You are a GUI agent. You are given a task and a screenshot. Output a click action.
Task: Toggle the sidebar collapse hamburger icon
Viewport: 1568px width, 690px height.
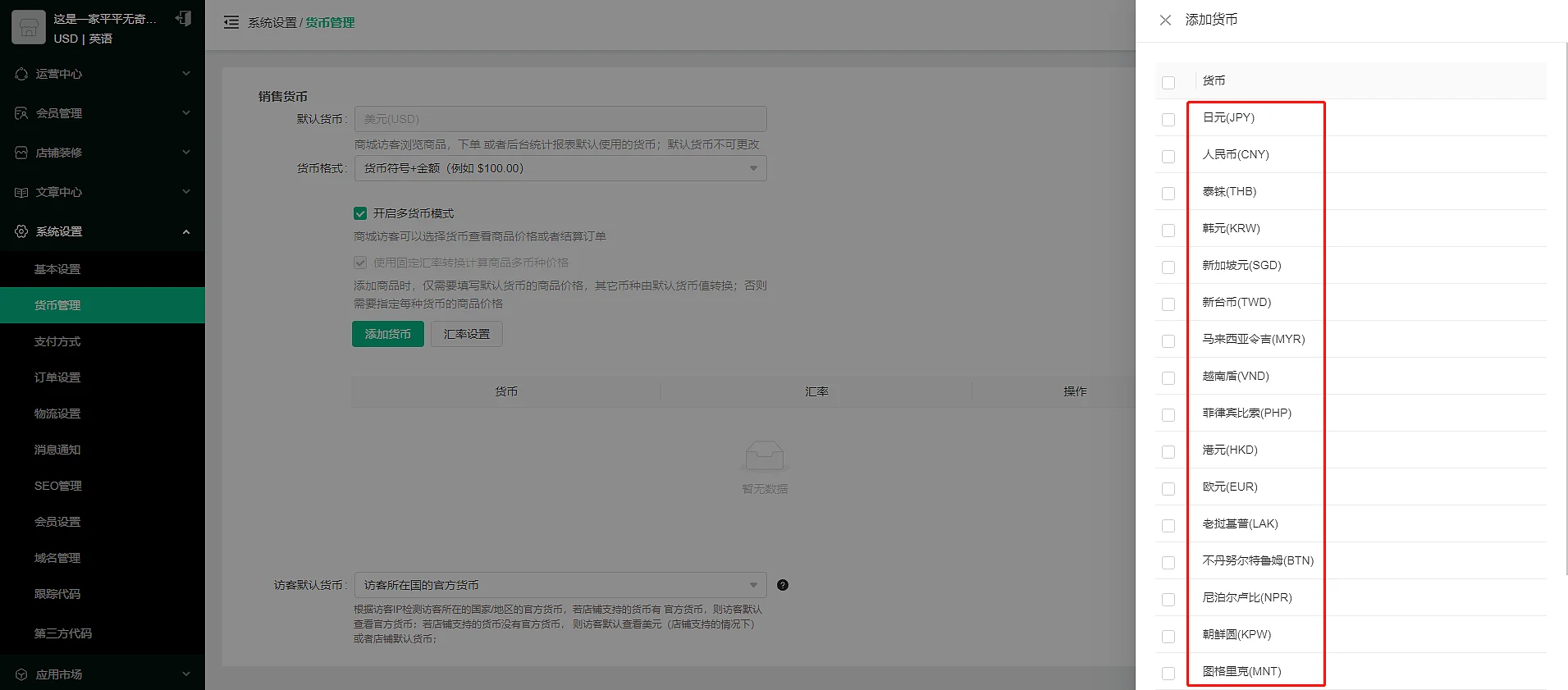(231, 23)
